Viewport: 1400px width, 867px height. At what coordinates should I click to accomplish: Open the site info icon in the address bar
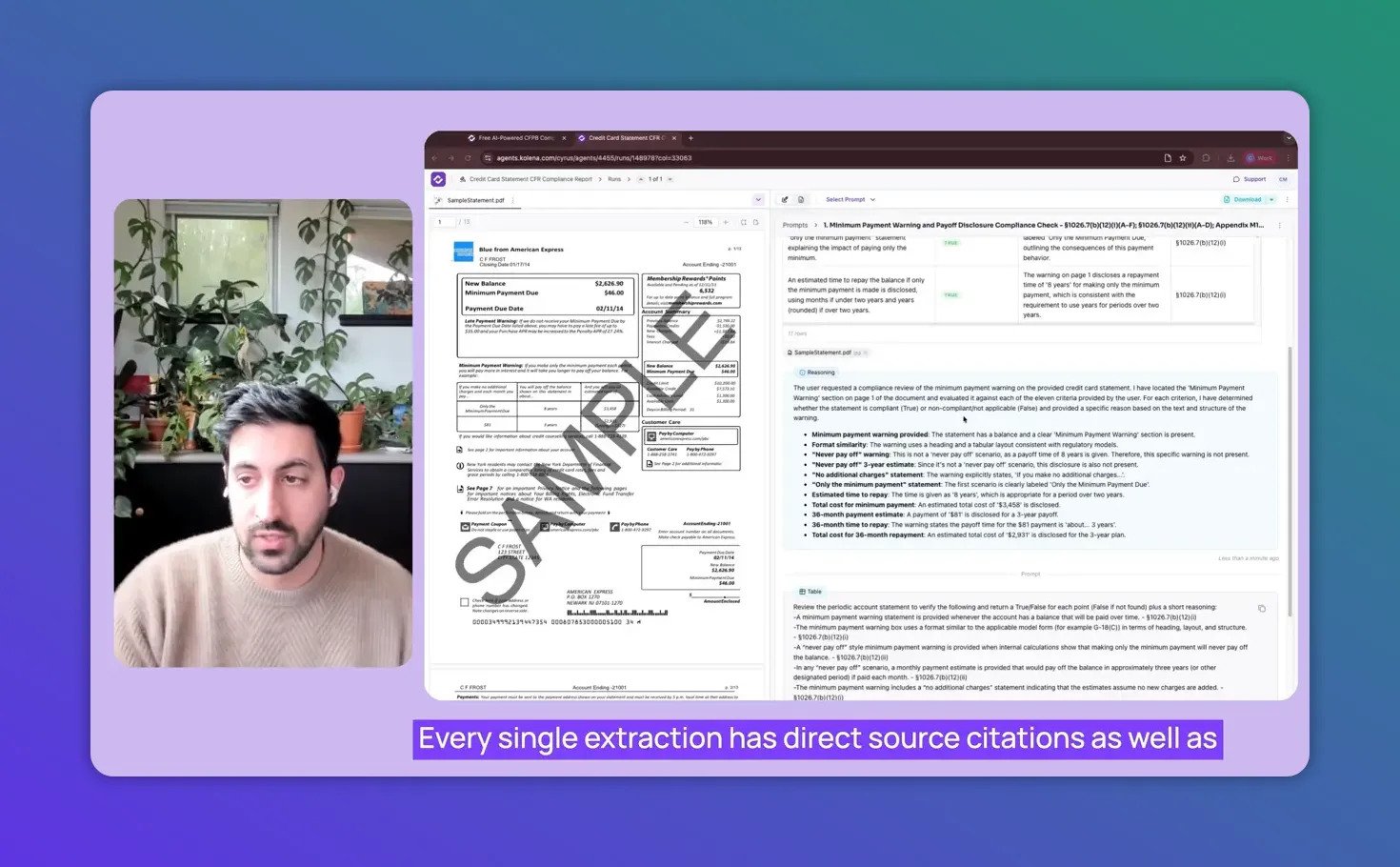pyautogui.click(x=488, y=158)
